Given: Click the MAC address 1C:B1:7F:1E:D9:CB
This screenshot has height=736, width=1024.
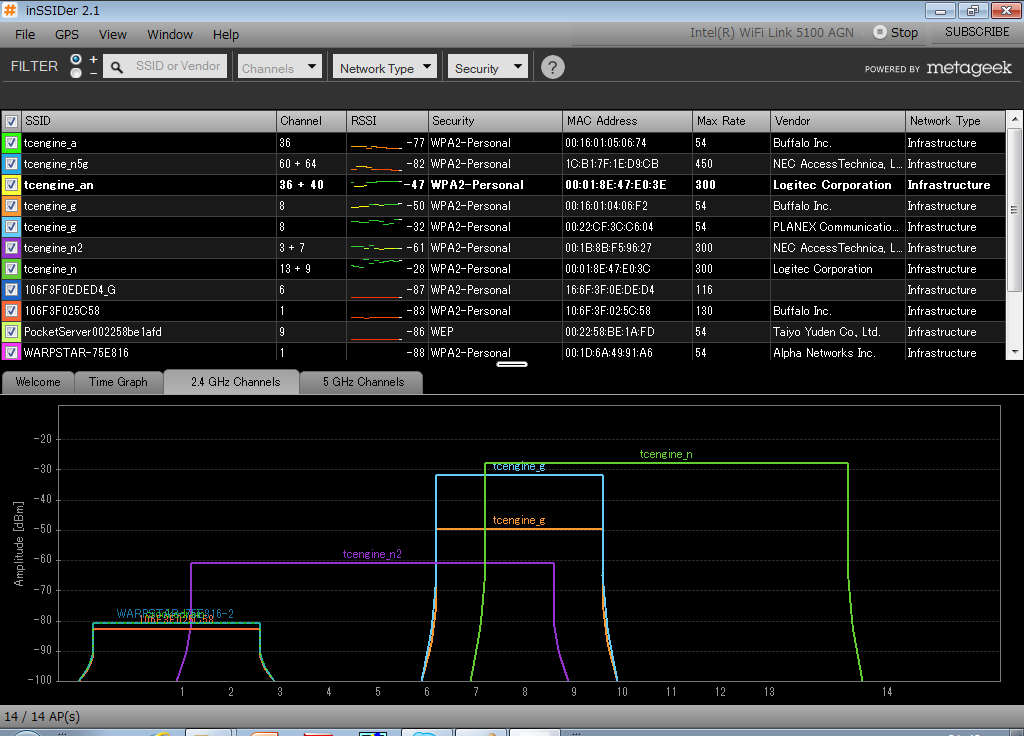Looking at the screenshot, I should (x=612, y=164).
